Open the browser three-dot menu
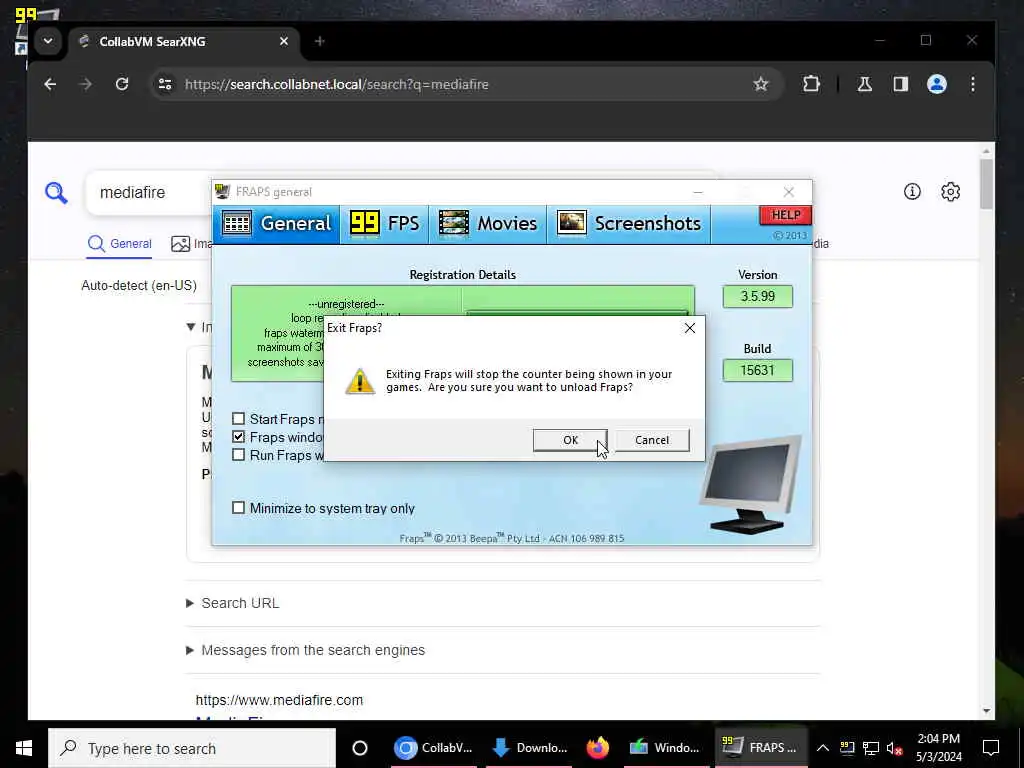Image resolution: width=1024 pixels, height=768 pixels. [972, 84]
